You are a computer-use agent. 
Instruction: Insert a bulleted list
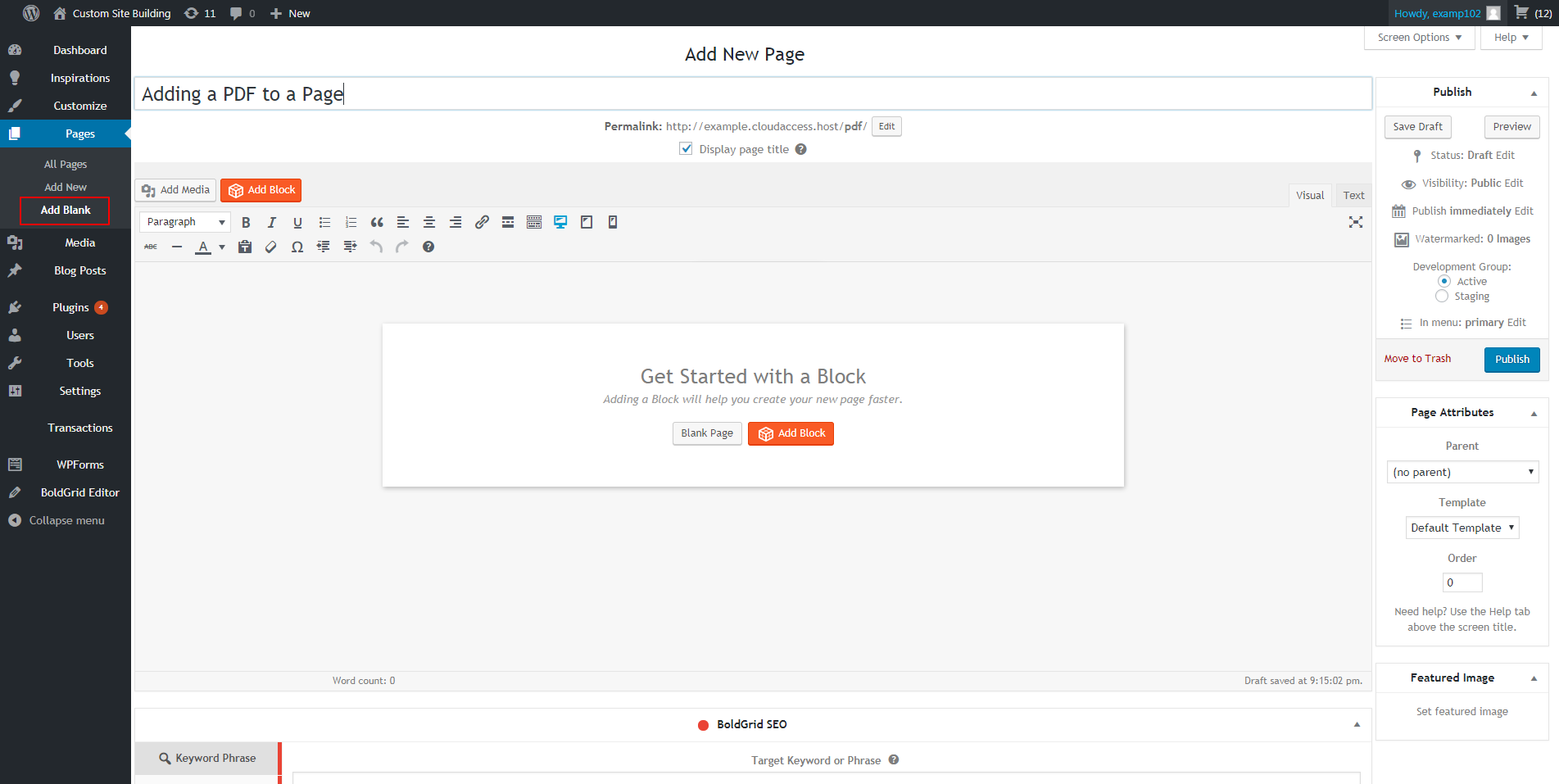(324, 222)
